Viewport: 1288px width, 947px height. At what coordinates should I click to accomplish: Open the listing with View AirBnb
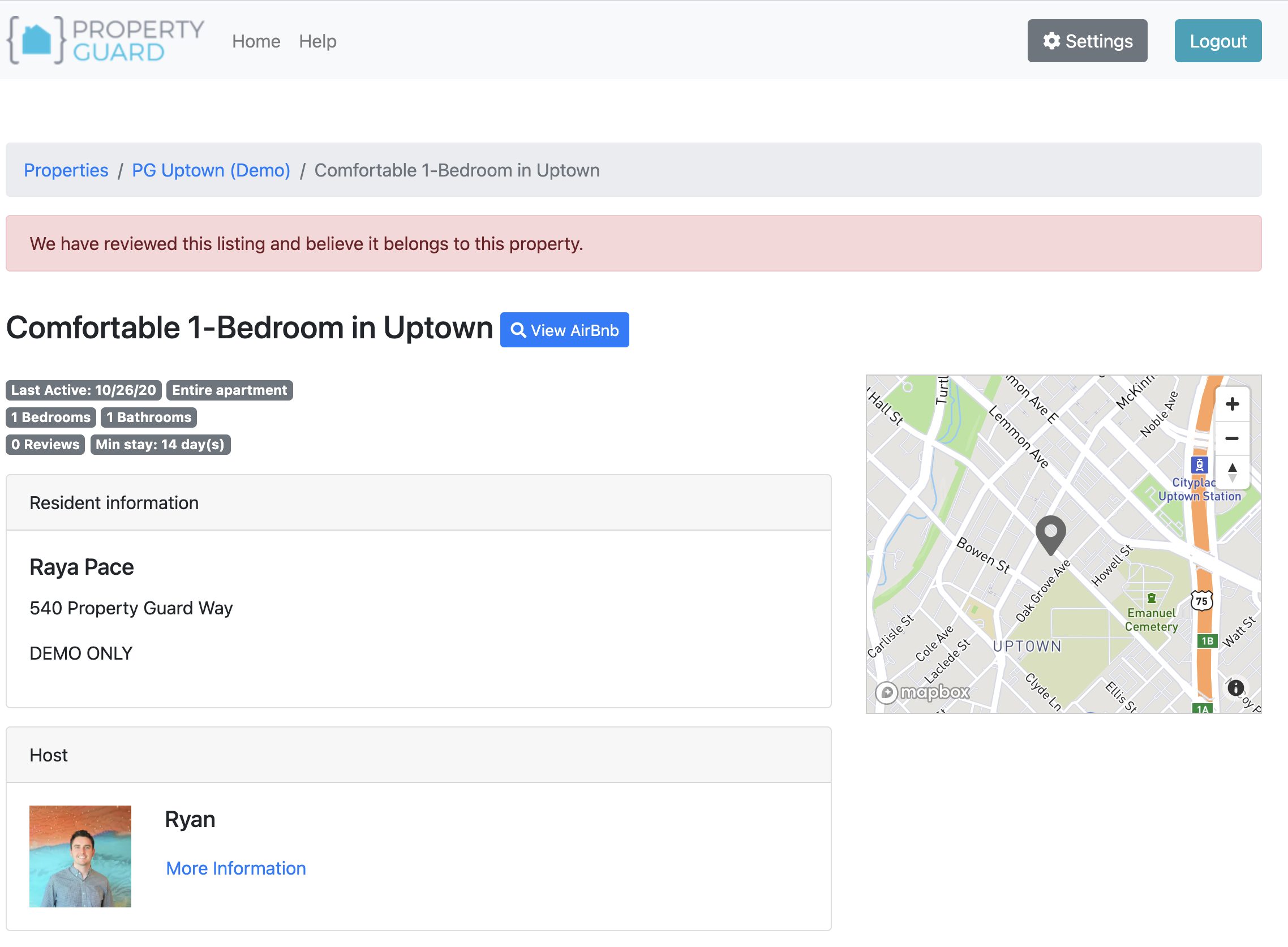[x=564, y=330]
